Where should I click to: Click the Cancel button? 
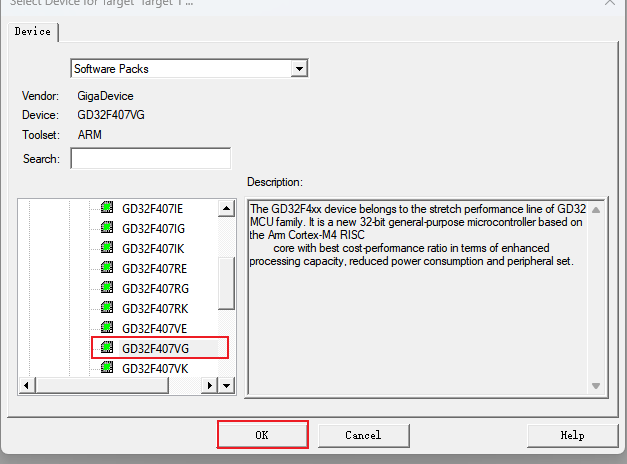[x=363, y=435]
